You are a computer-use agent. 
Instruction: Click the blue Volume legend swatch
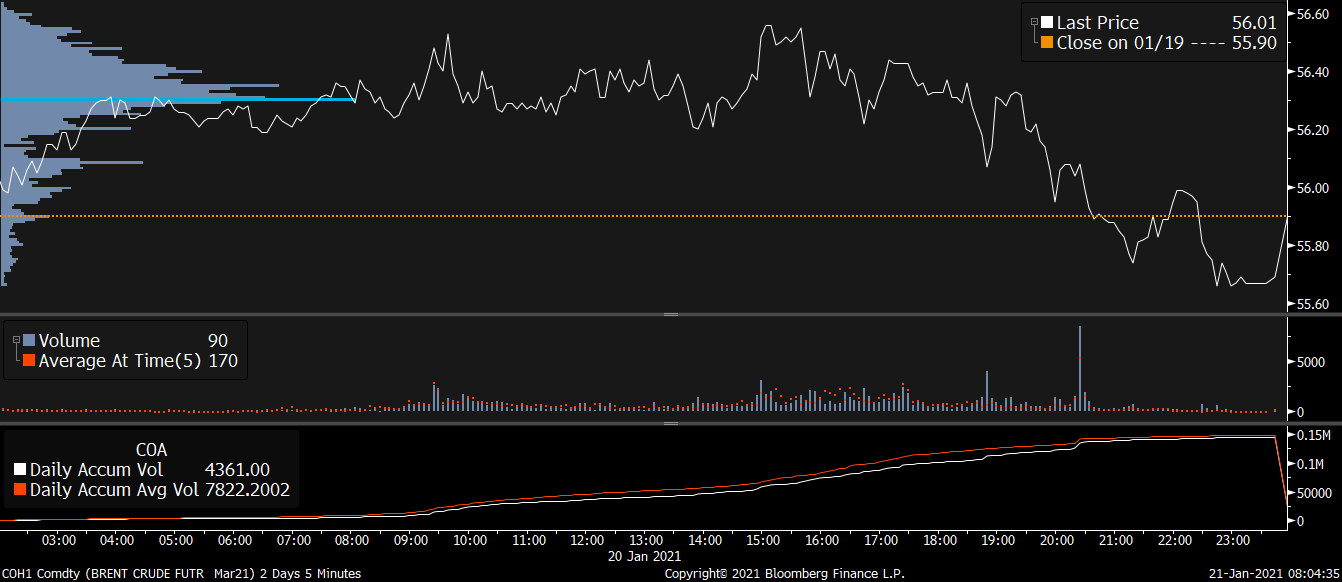point(29,341)
